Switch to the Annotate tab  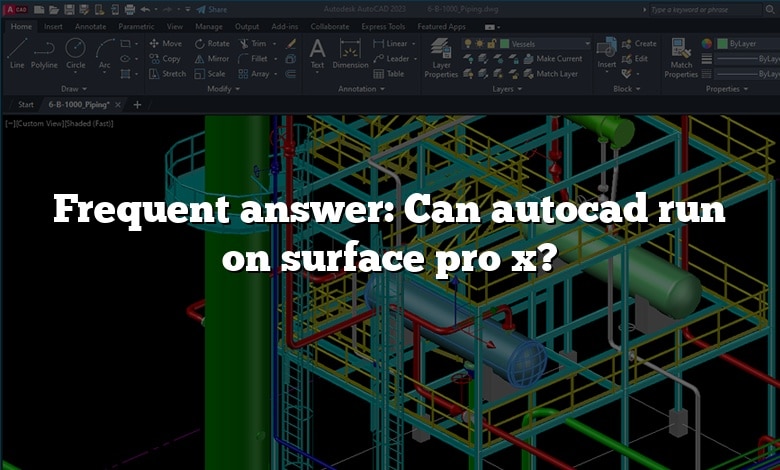pos(91,26)
